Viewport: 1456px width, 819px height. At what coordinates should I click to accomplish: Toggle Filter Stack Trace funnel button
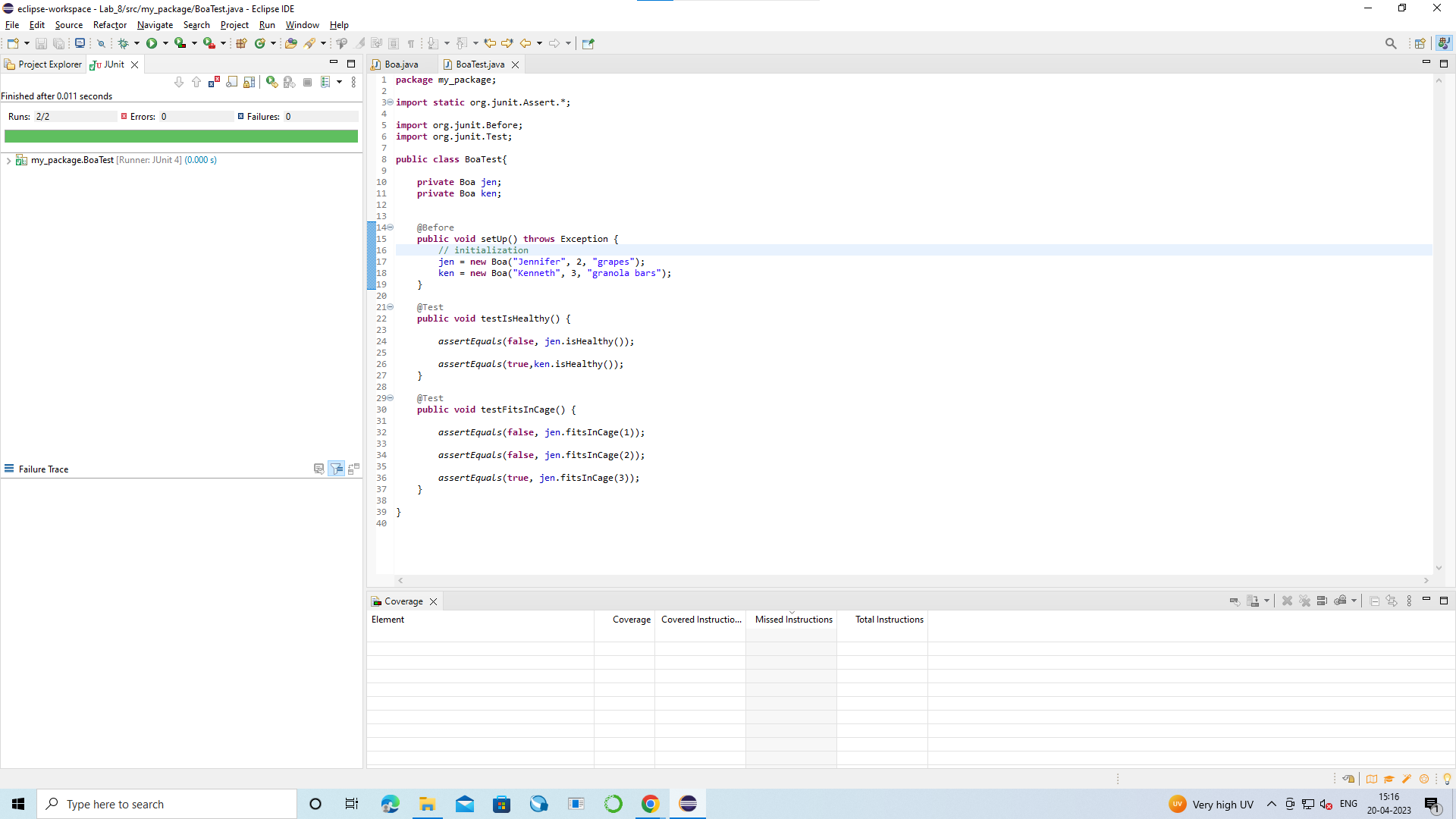pyautogui.click(x=337, y=469)
